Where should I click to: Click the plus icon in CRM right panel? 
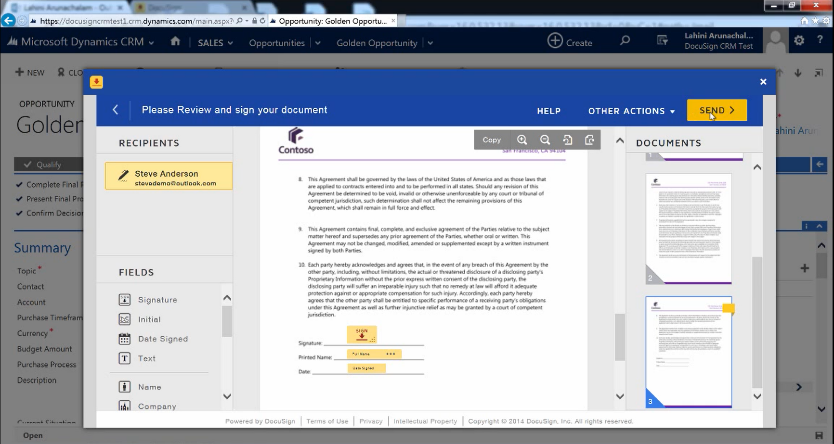click(x=804, y=269)
